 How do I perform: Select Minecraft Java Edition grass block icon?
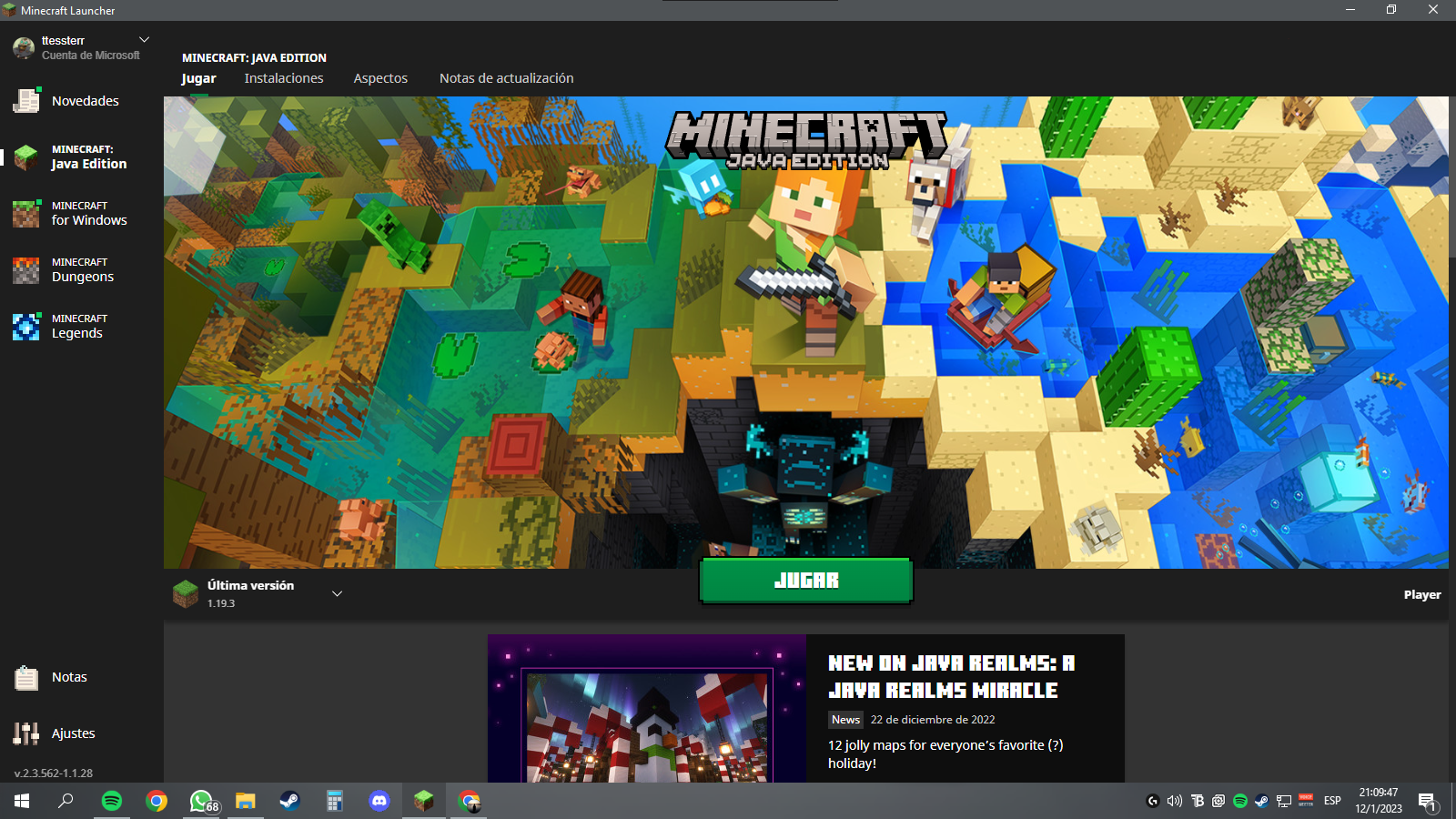(26, 157)
